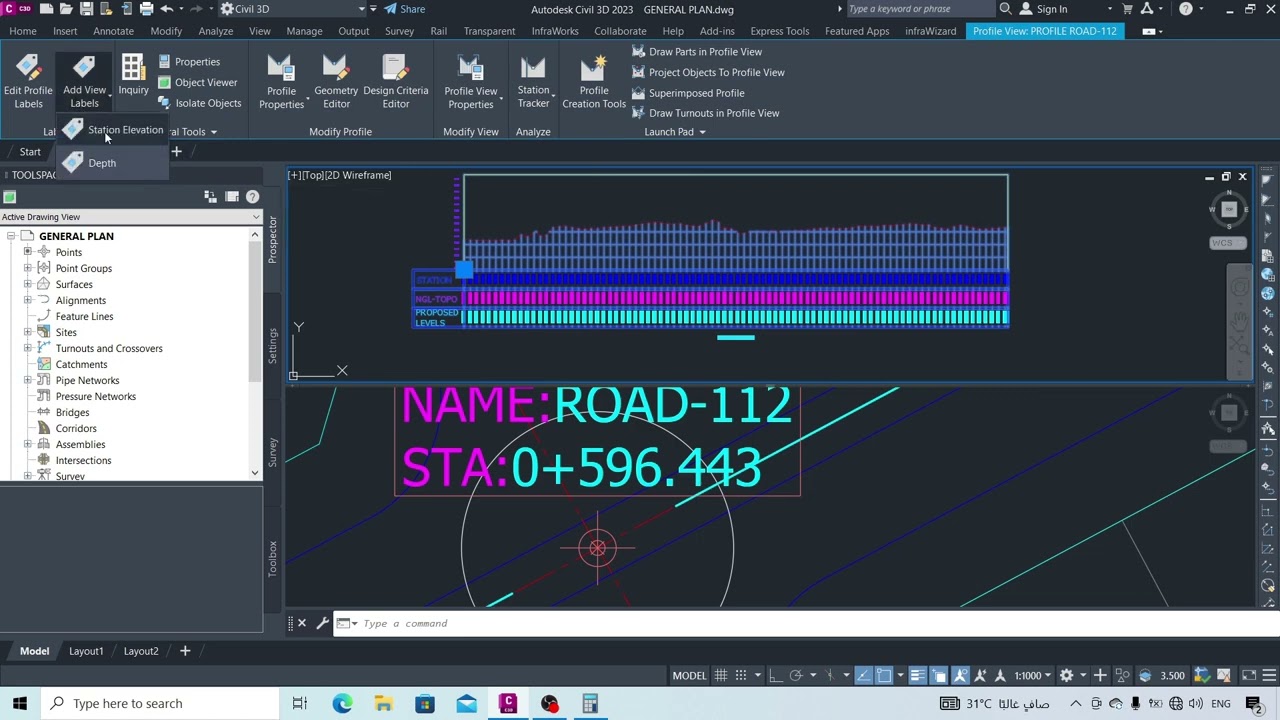Click the Plot printer icon
Image resolution: width=1280 pixels, height=720 pixels.
(146, 9)
